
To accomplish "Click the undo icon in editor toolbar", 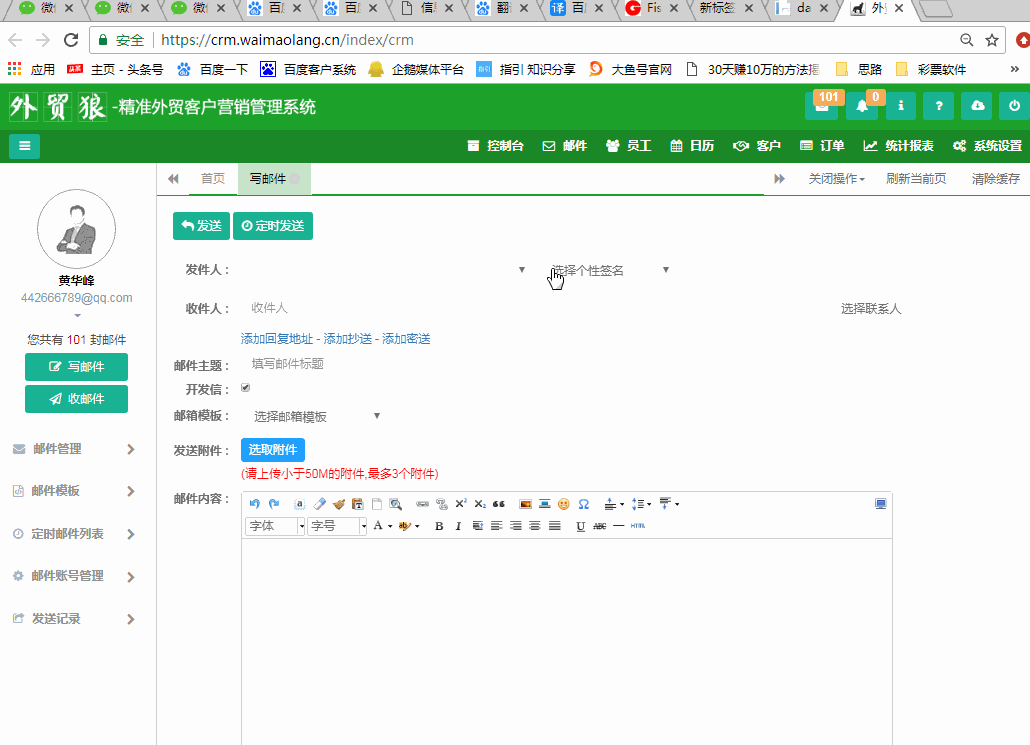I will click(254, 504).
